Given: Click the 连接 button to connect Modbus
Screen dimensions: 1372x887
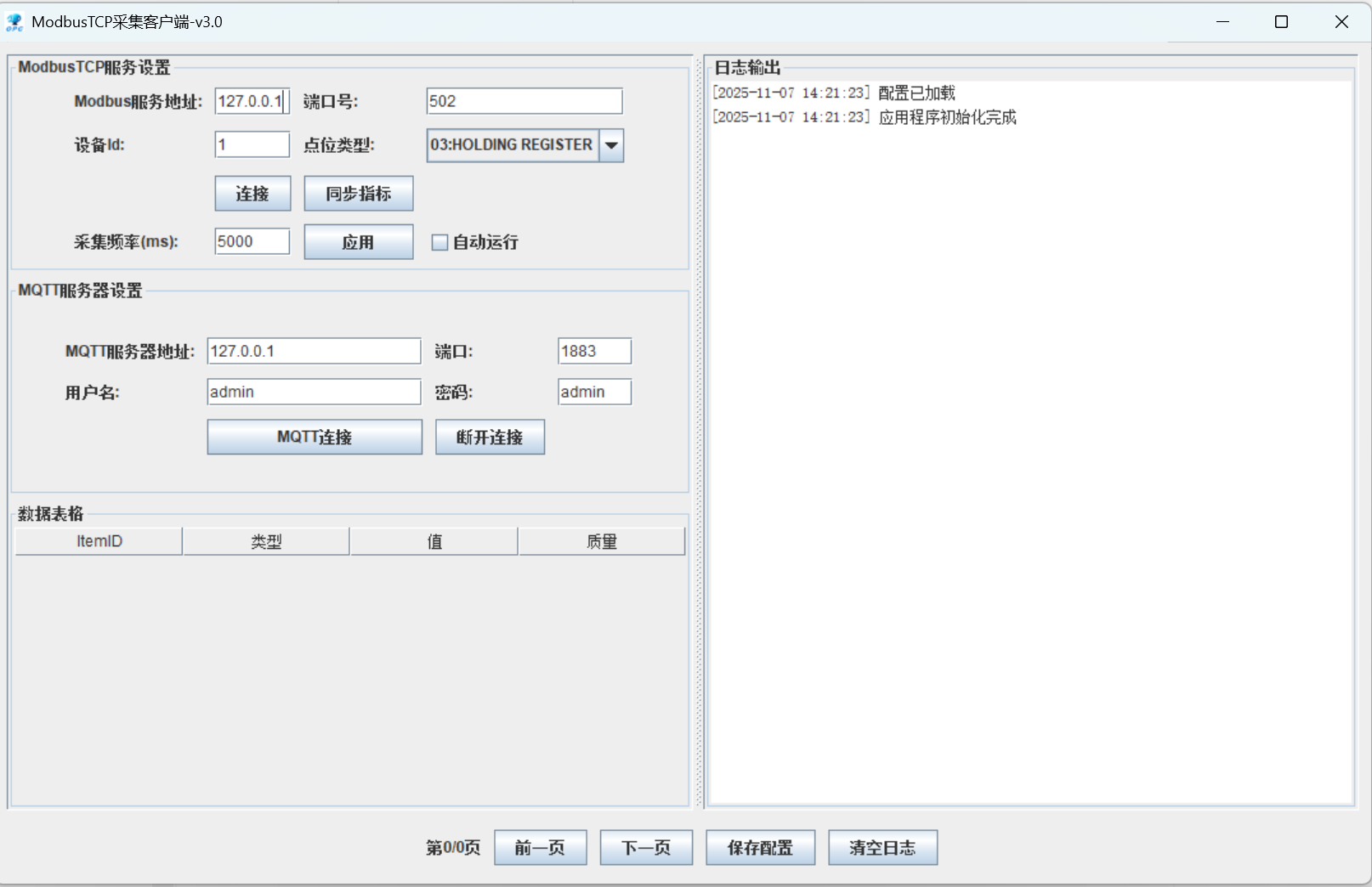Looking at the screenshot, I should 252,193.
